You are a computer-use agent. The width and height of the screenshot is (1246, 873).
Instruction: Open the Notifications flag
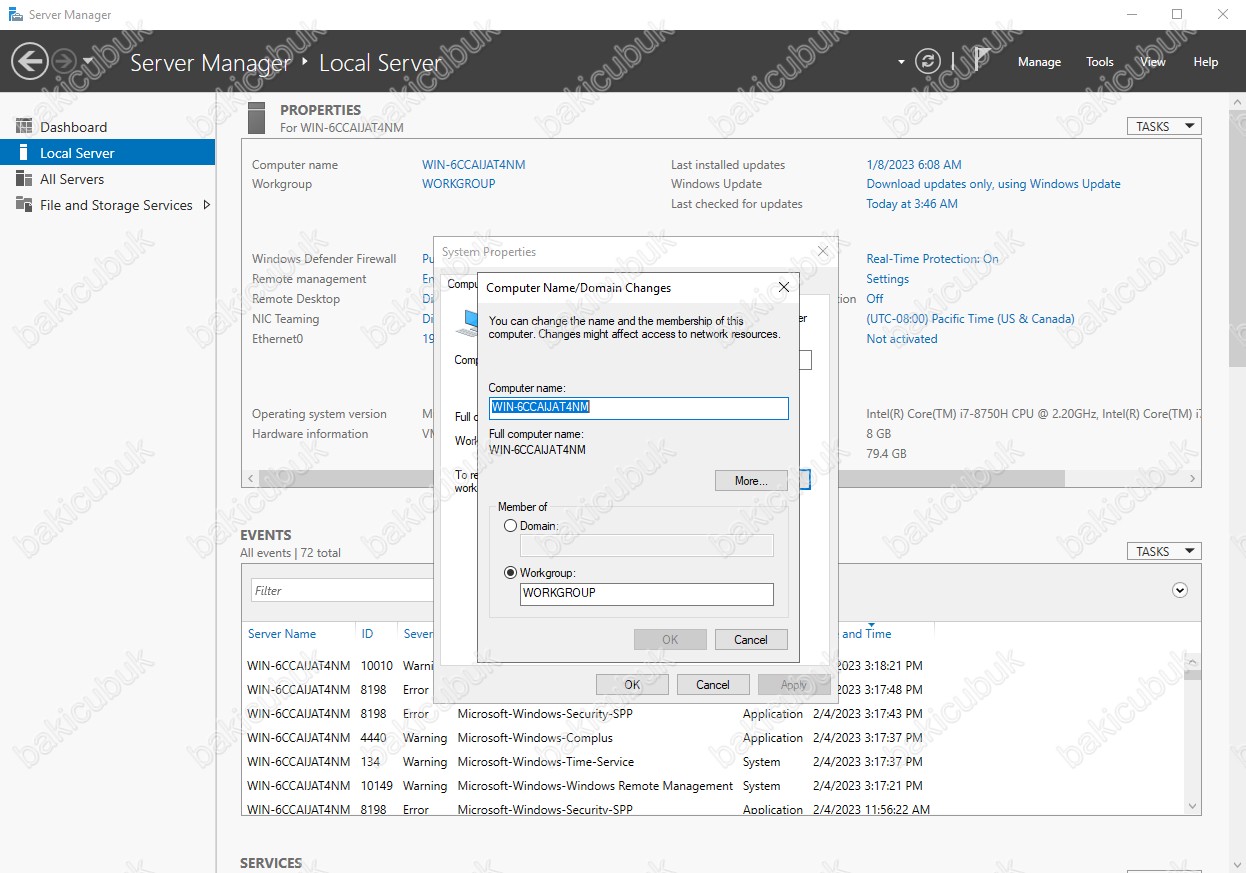click(982, 61)
